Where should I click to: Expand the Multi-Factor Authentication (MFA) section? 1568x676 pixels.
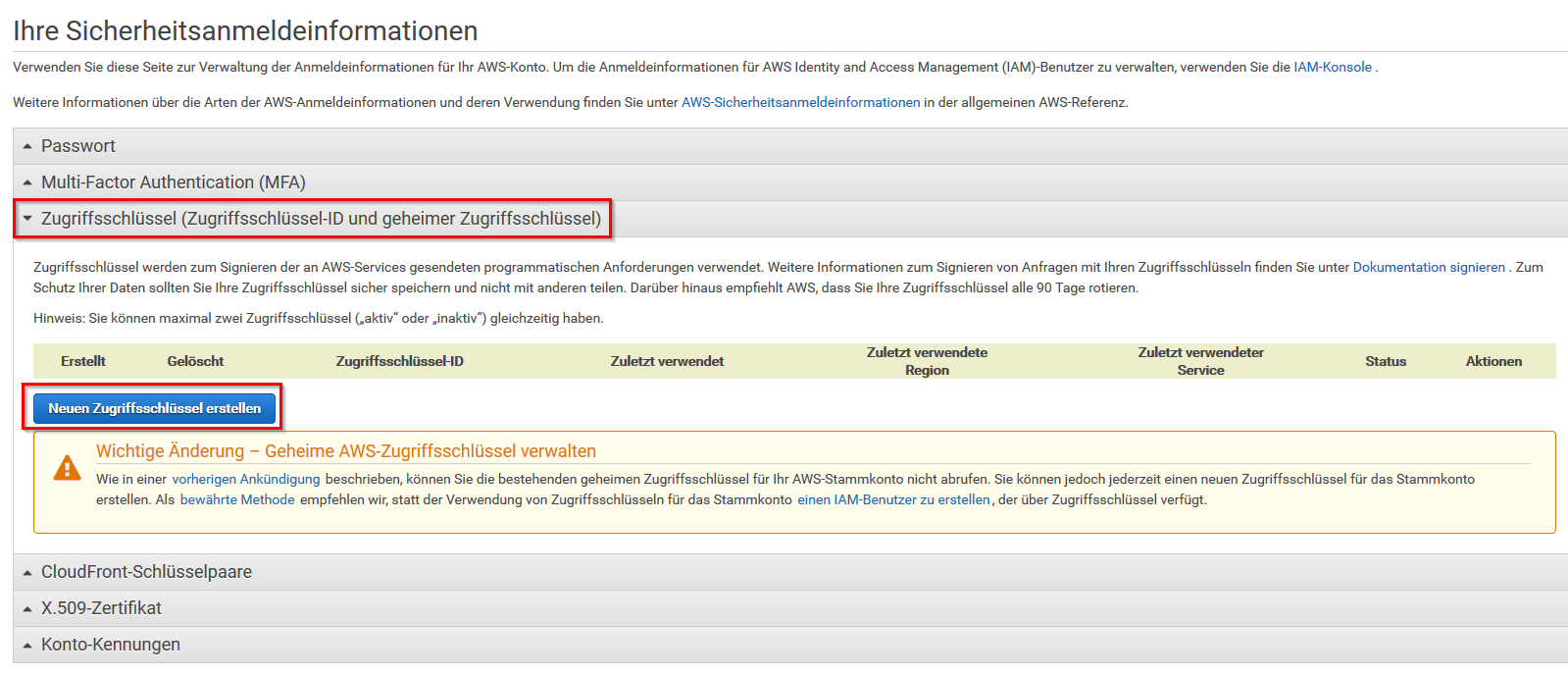click(173, 182)
